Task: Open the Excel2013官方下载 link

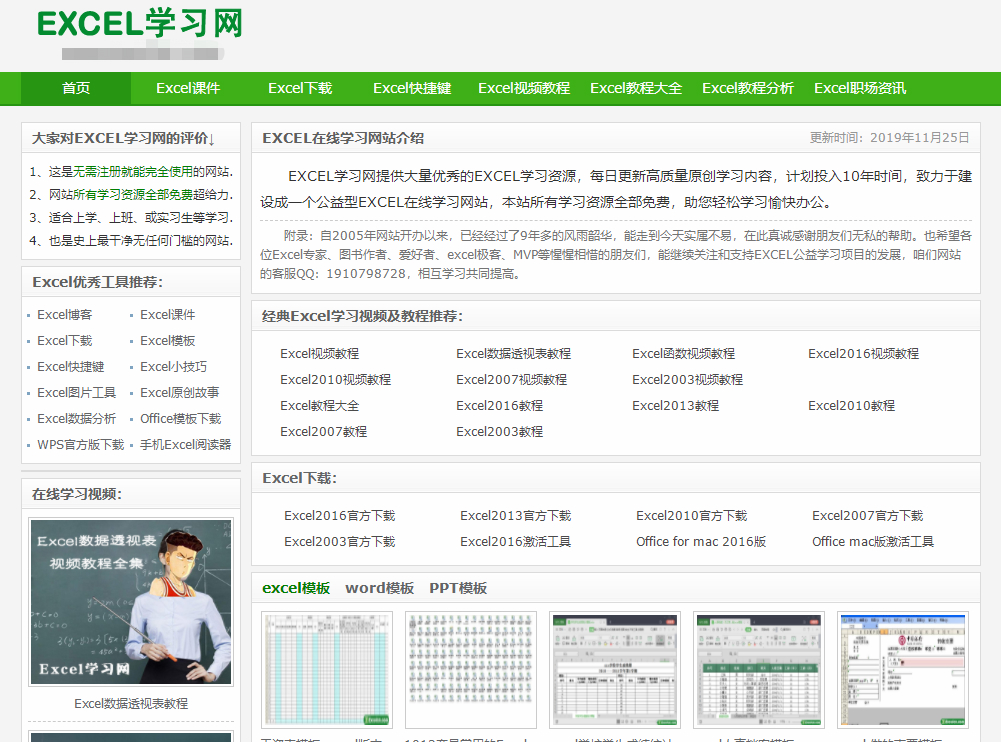Action: pyautogui.click(x=516, y=516)
